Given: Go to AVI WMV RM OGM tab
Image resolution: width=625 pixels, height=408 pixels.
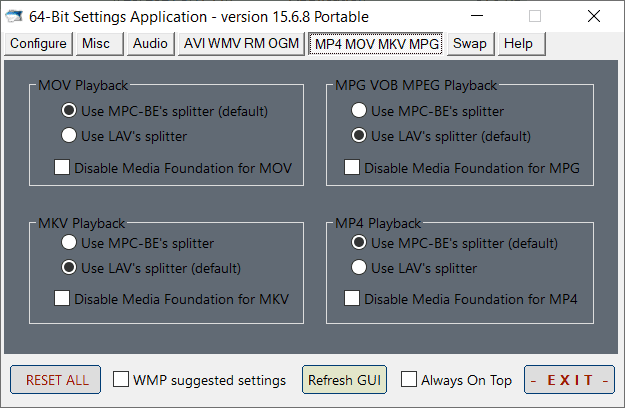Looking at the screenshot, I should pyautogui.click(x=241, y=44).
